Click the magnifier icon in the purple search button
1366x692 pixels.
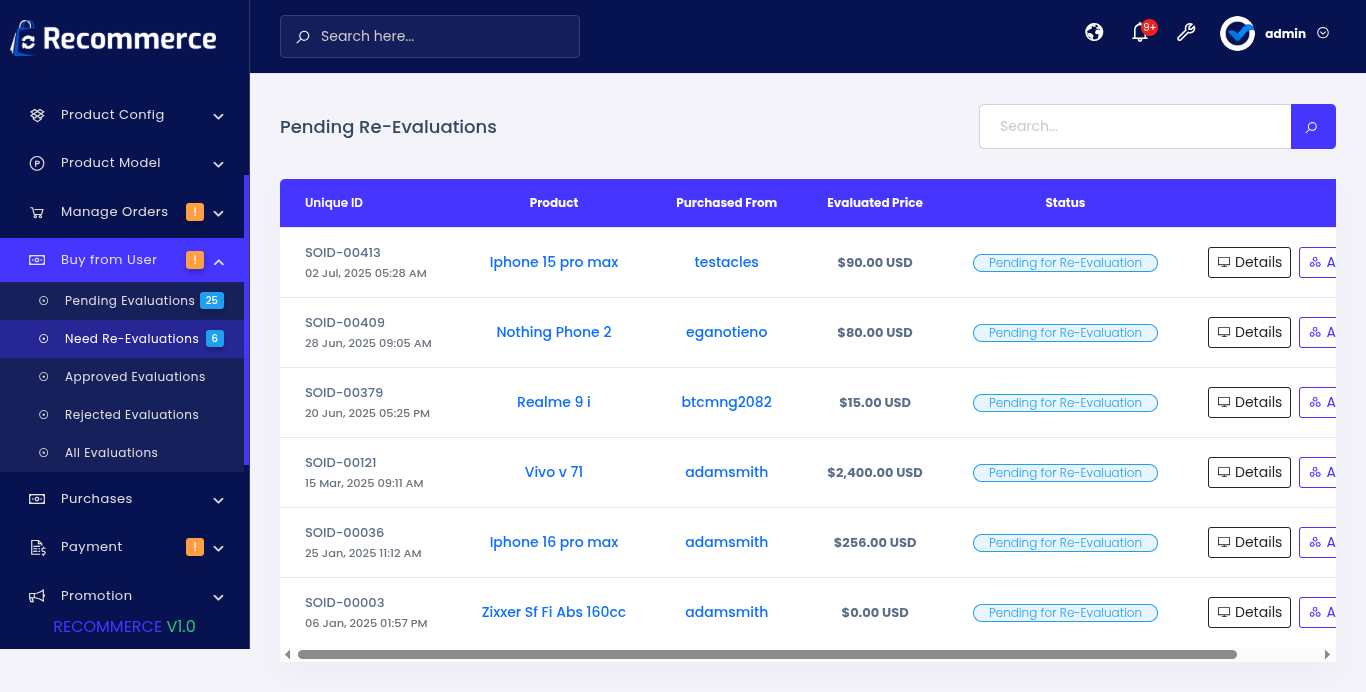point(1312,127)
